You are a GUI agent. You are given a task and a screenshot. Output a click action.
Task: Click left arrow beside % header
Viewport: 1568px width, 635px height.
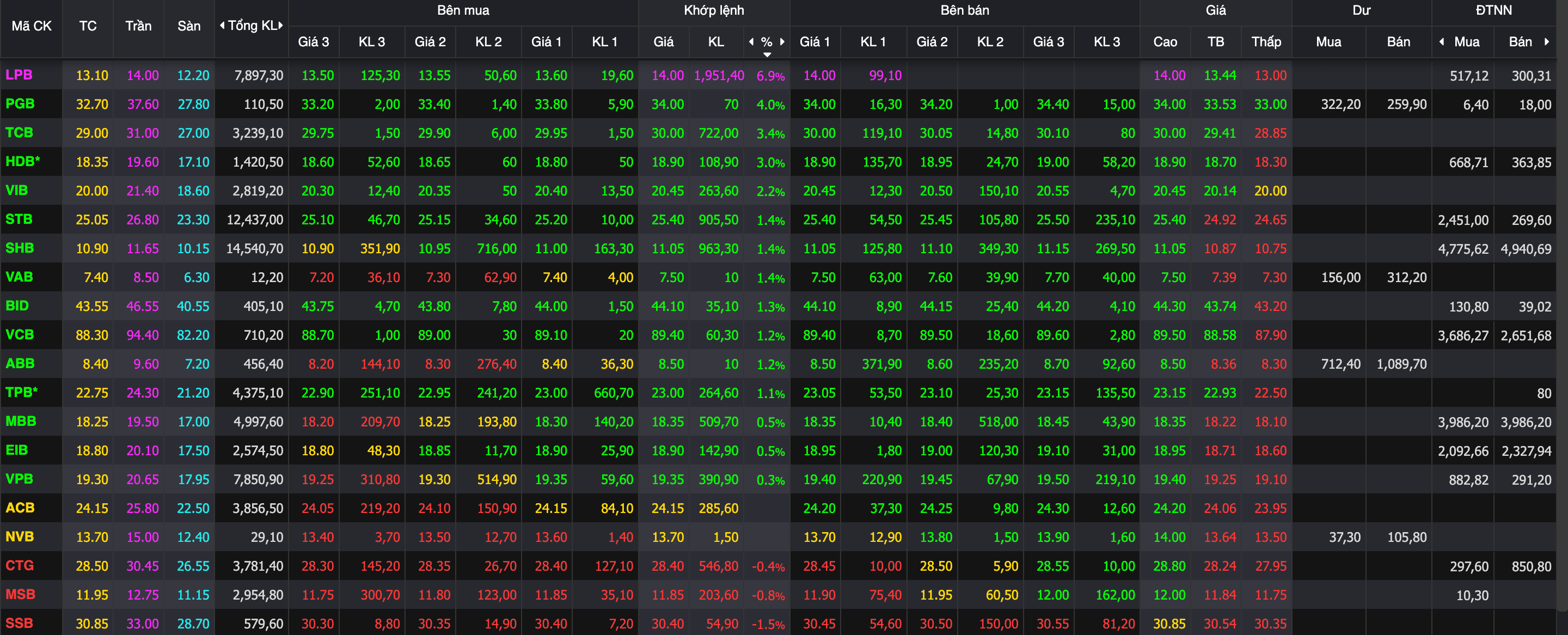[751, 41]
